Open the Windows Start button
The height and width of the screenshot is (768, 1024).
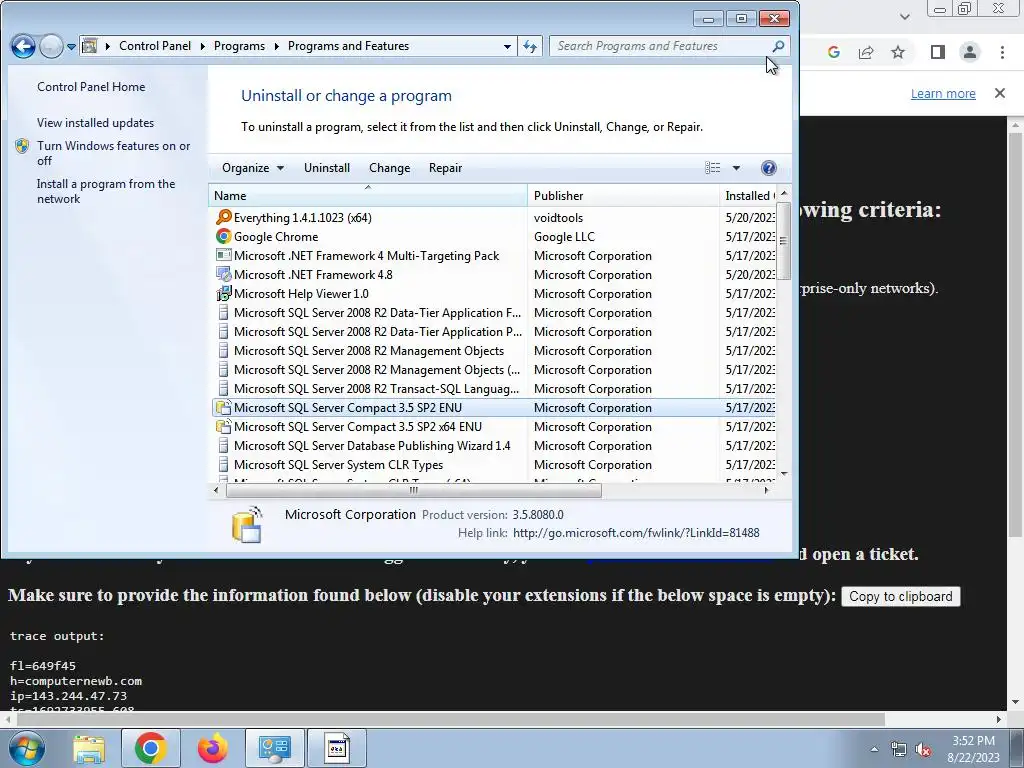(26, 748)
